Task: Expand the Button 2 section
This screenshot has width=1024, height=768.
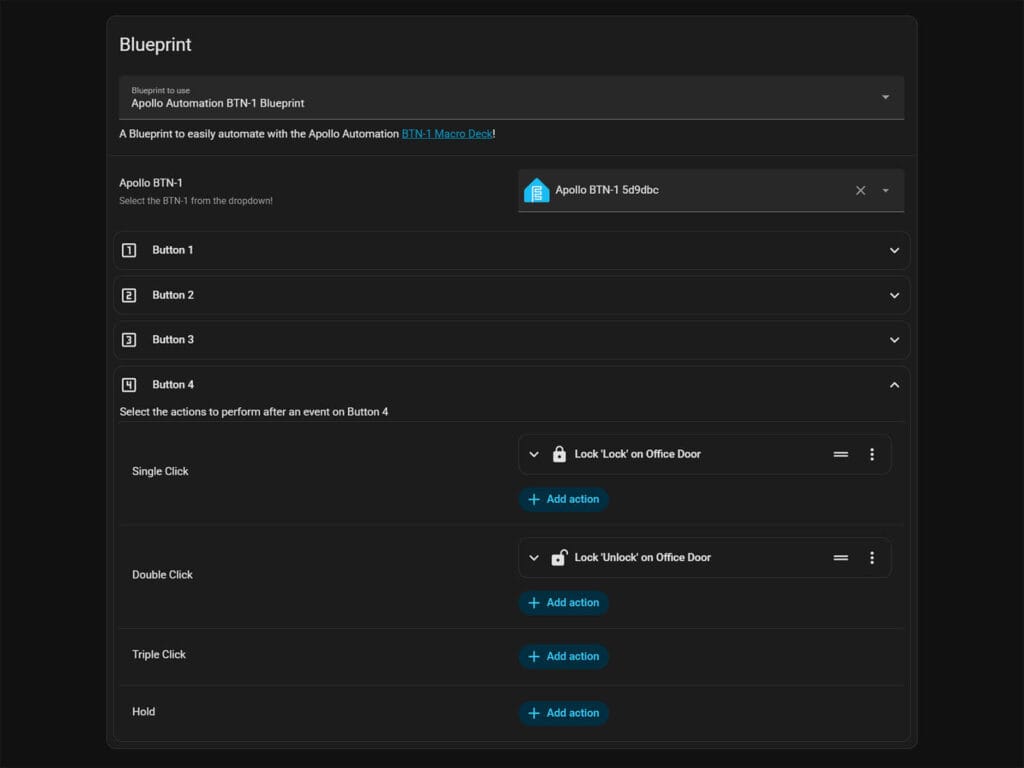Action: pos(894,295)
